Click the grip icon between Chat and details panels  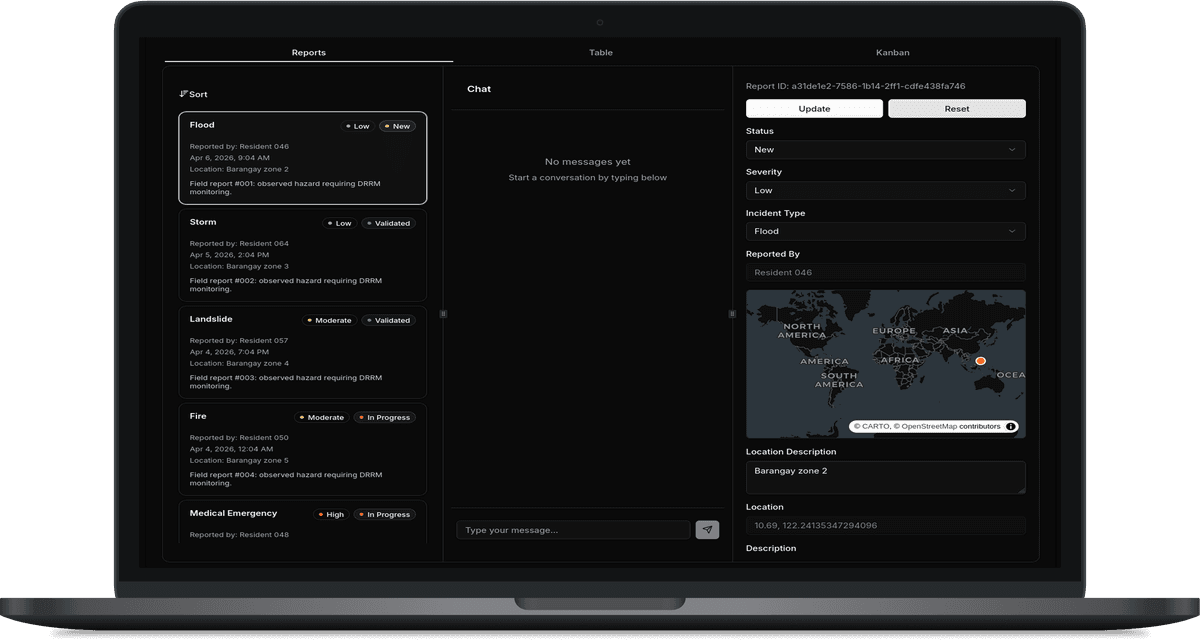(x=733, y=313)
